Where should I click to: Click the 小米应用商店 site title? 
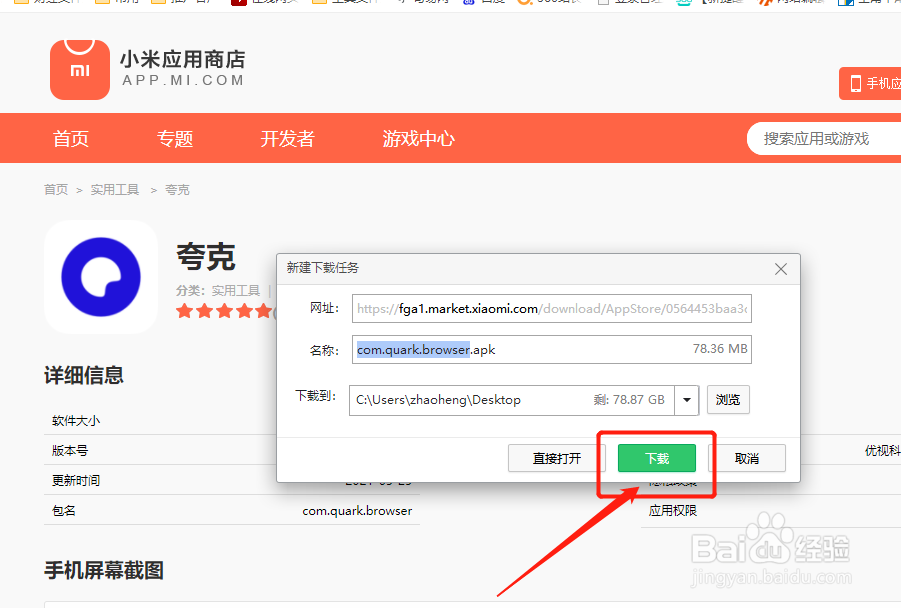[183, 59]
